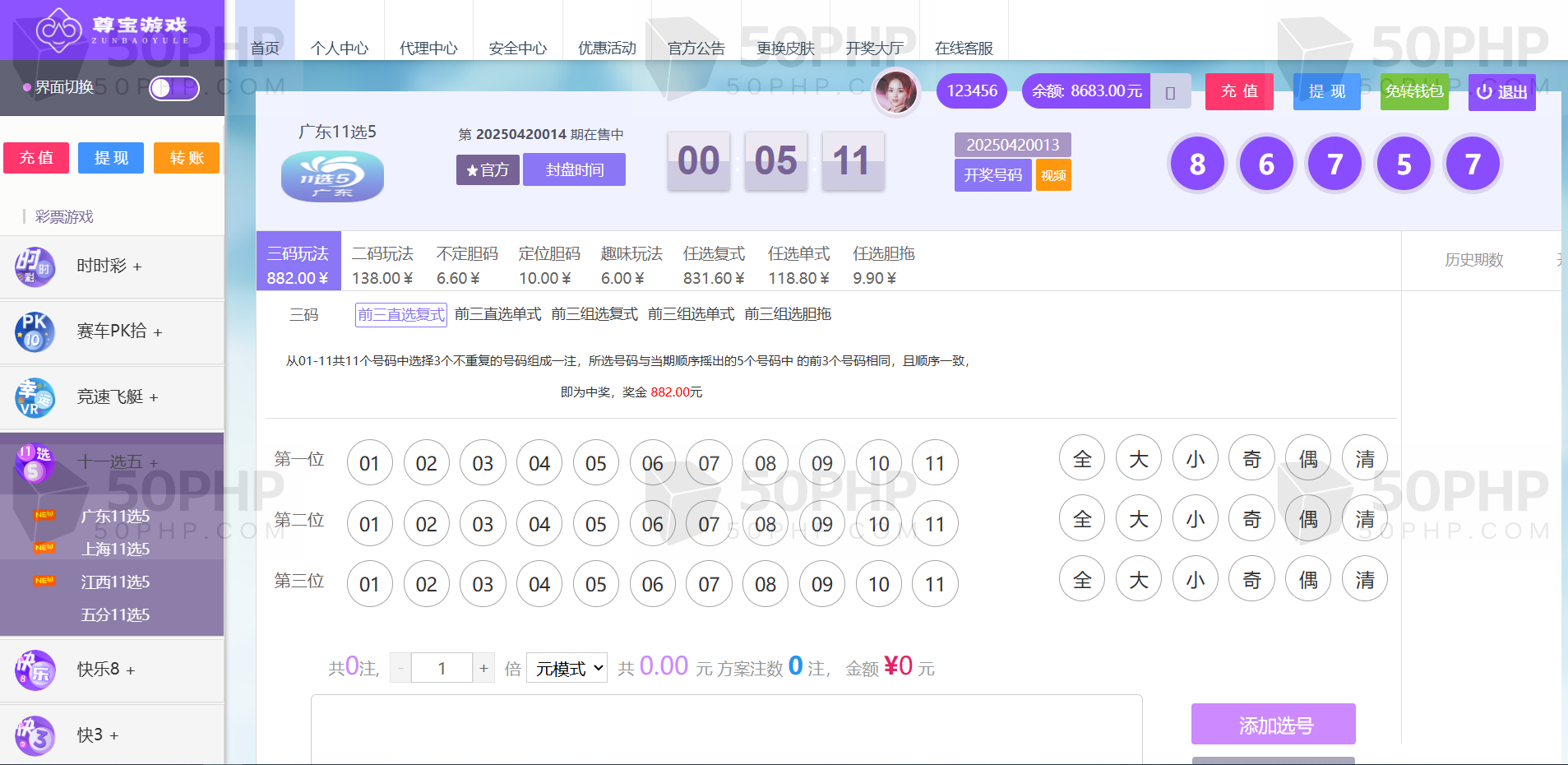Viewport: 1568px width, 765px height.
Task: Expand the 时时彩 plus sign in sidebar
Action: (x=137, y=267)
